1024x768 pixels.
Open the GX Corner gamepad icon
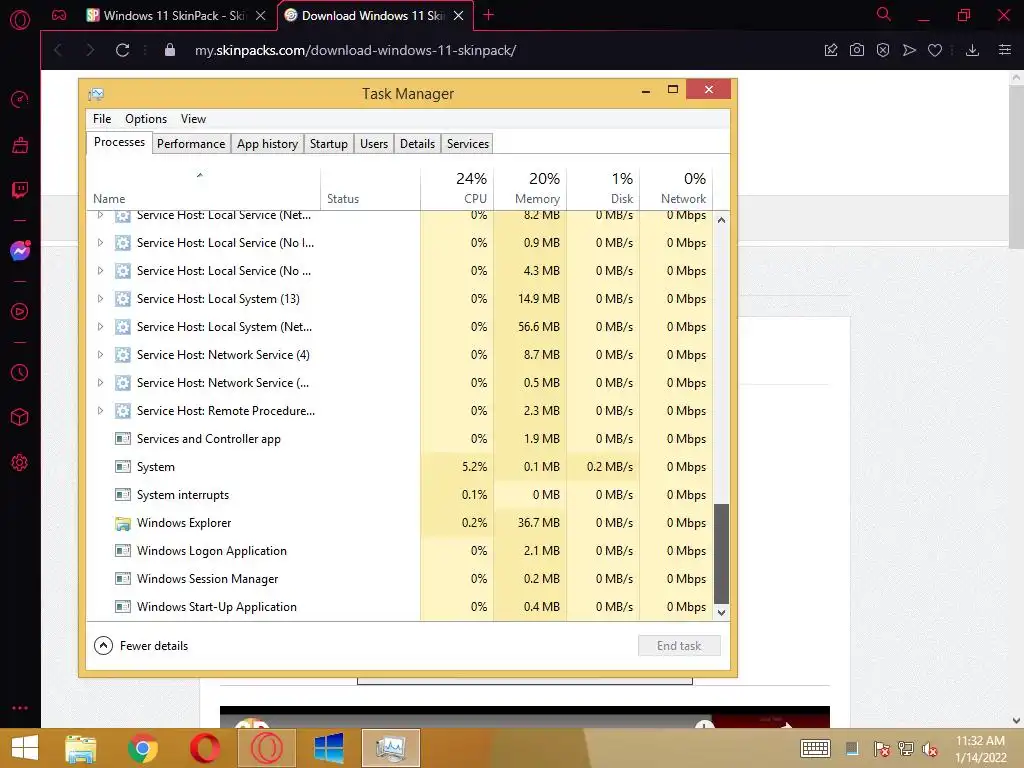click(x=59, y=16)
